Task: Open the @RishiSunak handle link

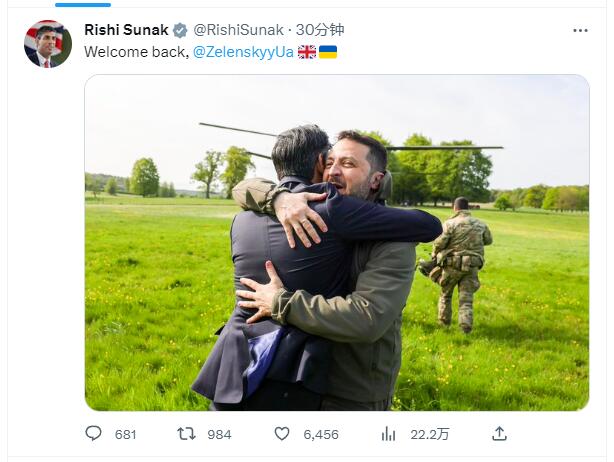Action: [231, 30]
